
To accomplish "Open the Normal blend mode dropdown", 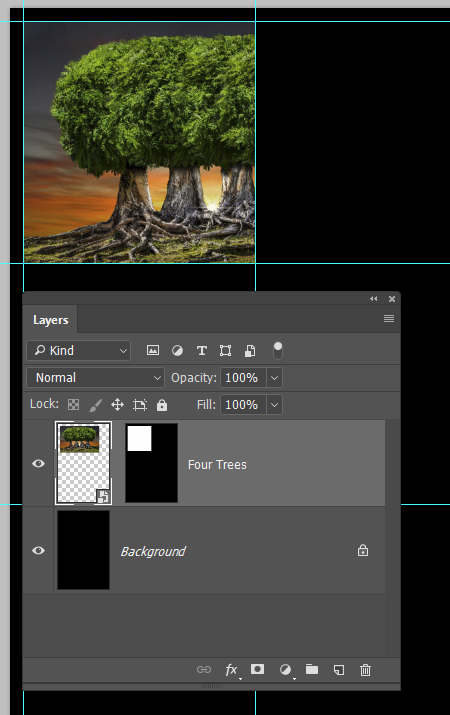I will [95, 378].
